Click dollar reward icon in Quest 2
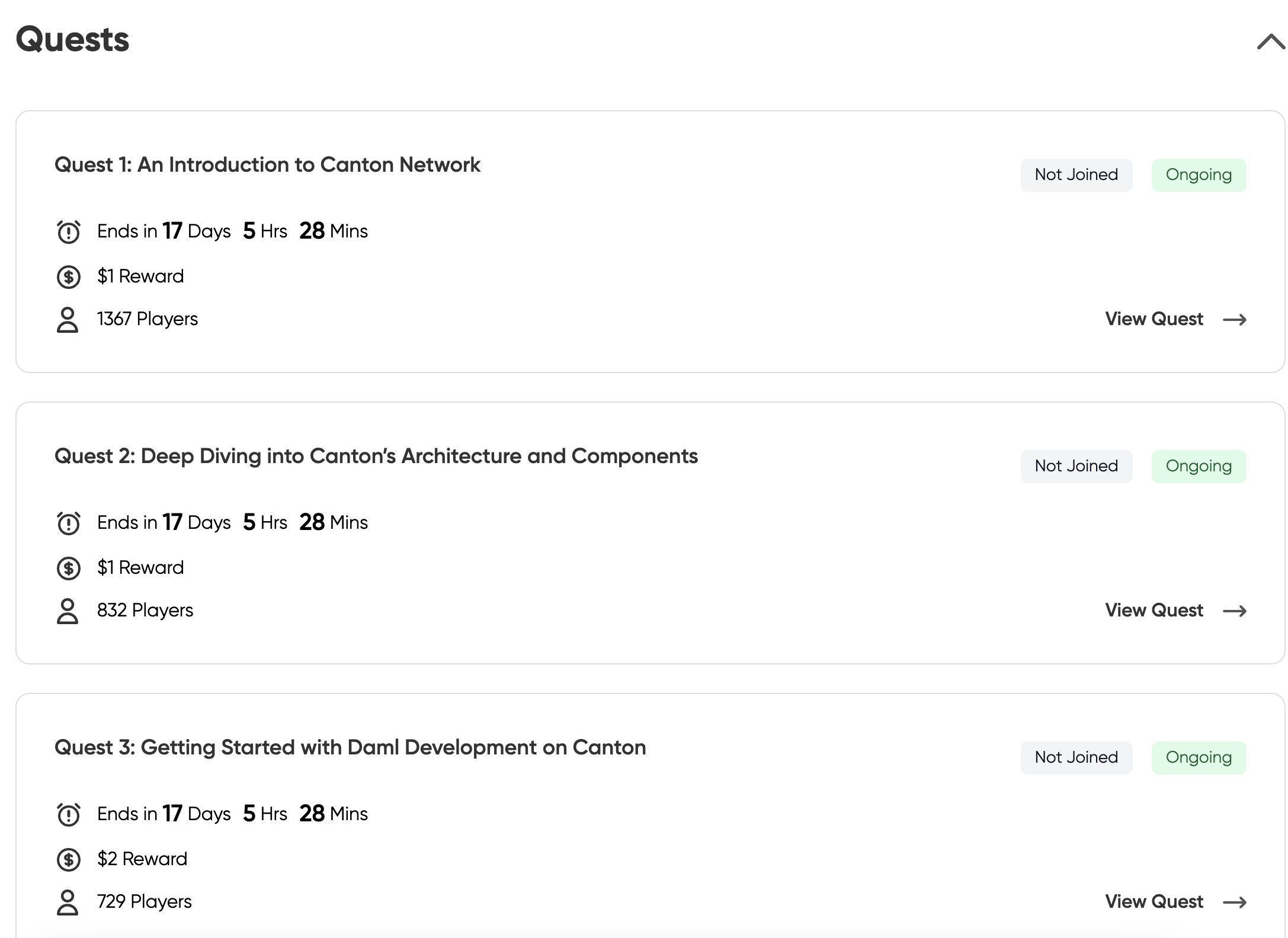The width and height of the screenshot is (1288, 938). coord(68,568)
